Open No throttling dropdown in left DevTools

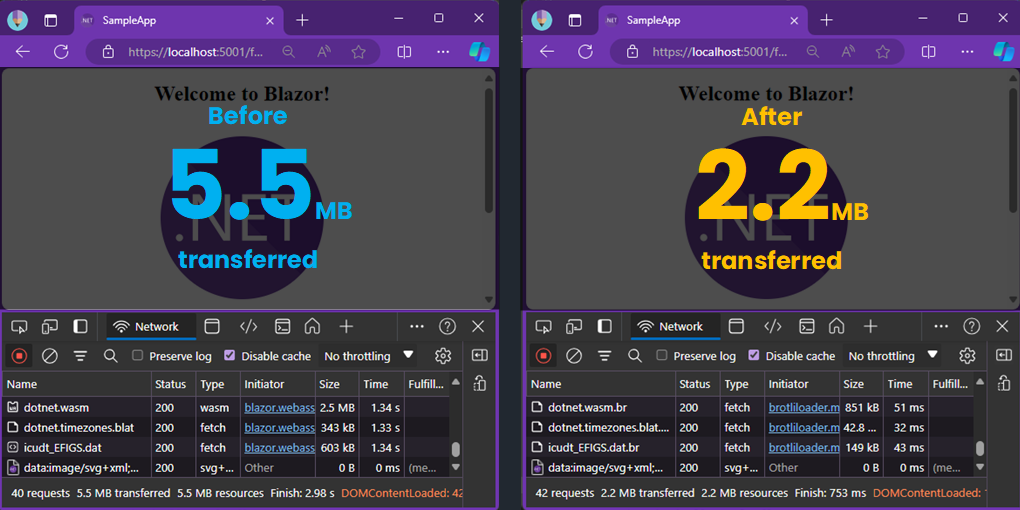369,356
